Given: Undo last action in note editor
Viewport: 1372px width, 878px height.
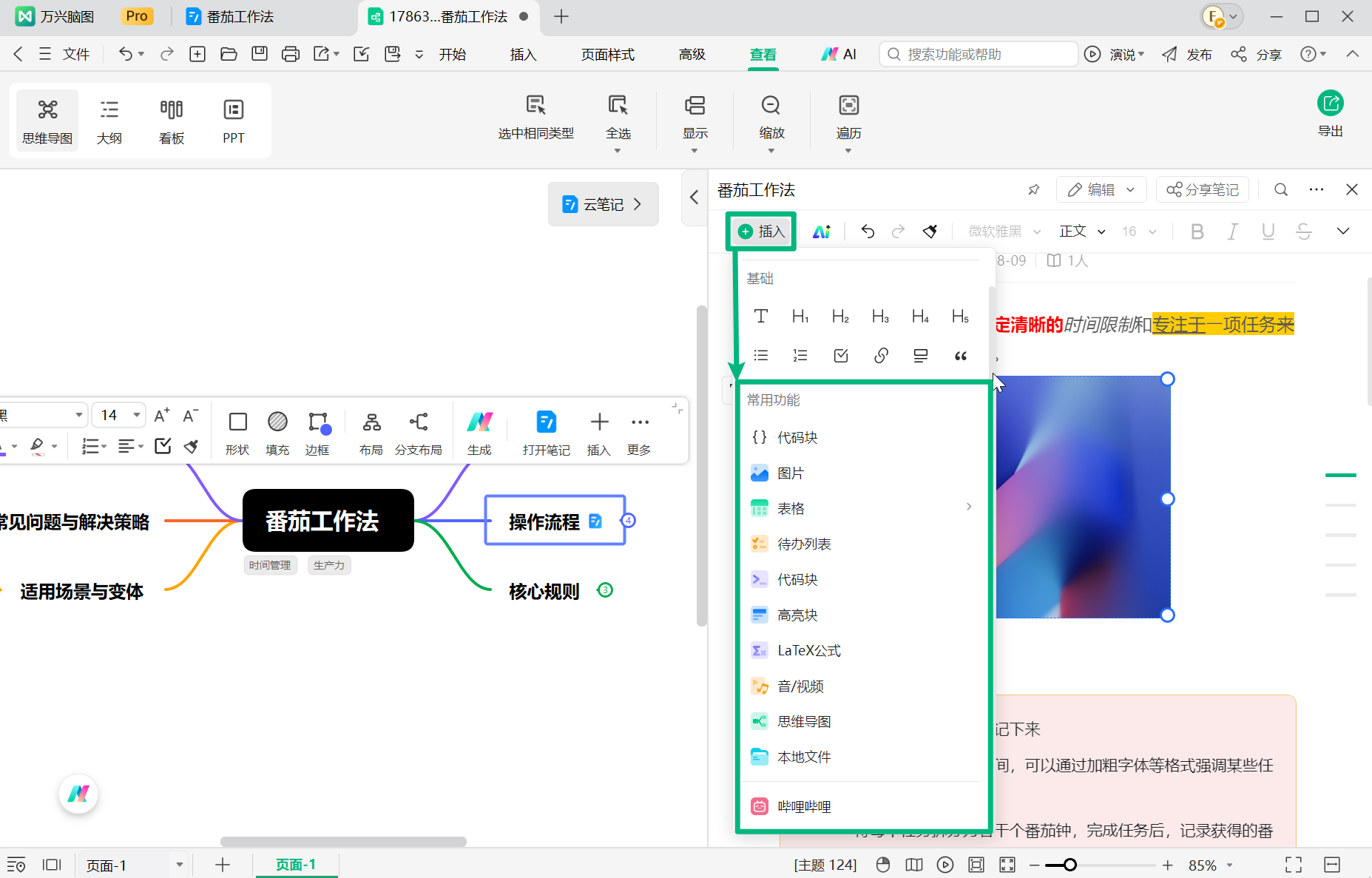Looking at the screenshot, I should pyautogui.click(x=868, y=232).
